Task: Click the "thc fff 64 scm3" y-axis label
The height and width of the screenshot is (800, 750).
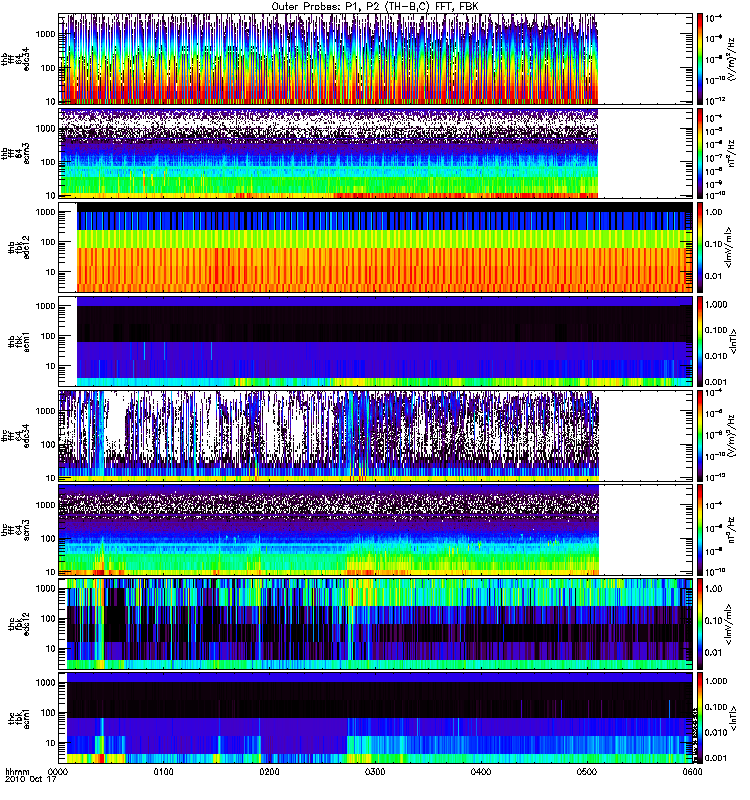Action: point(16,530)
